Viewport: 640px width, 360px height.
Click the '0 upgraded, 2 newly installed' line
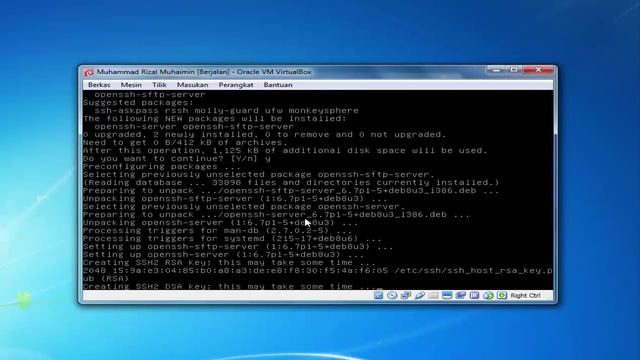264,134
